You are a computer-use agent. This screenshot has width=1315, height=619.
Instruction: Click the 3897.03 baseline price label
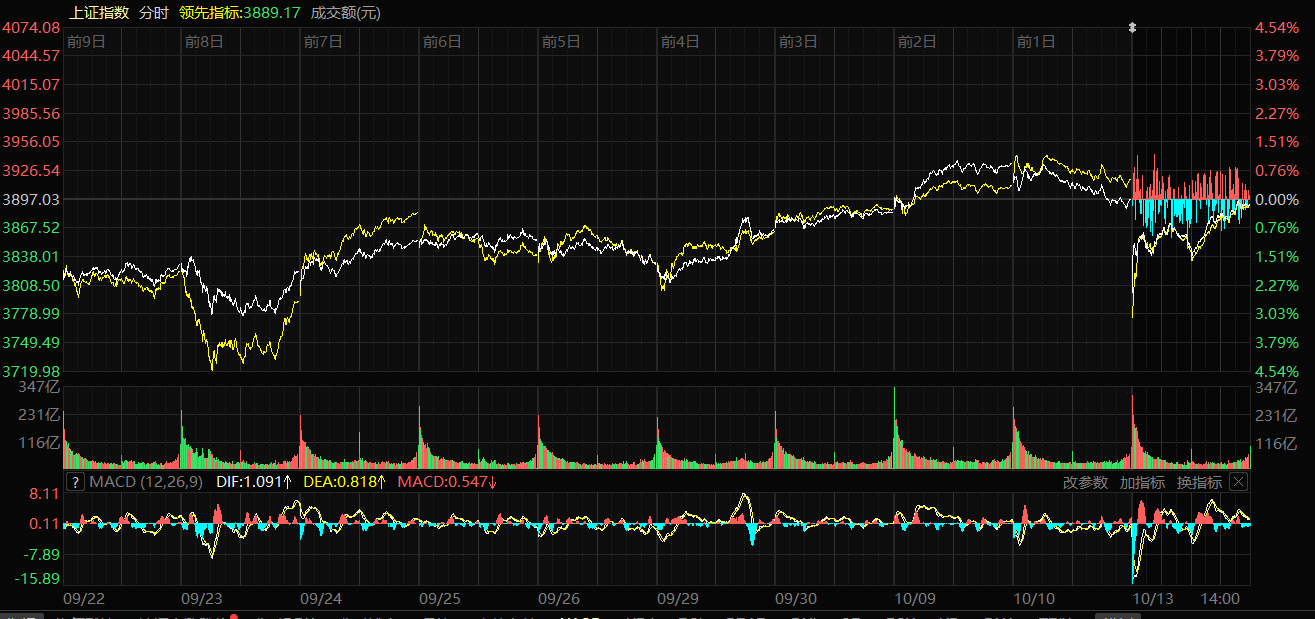32,200
